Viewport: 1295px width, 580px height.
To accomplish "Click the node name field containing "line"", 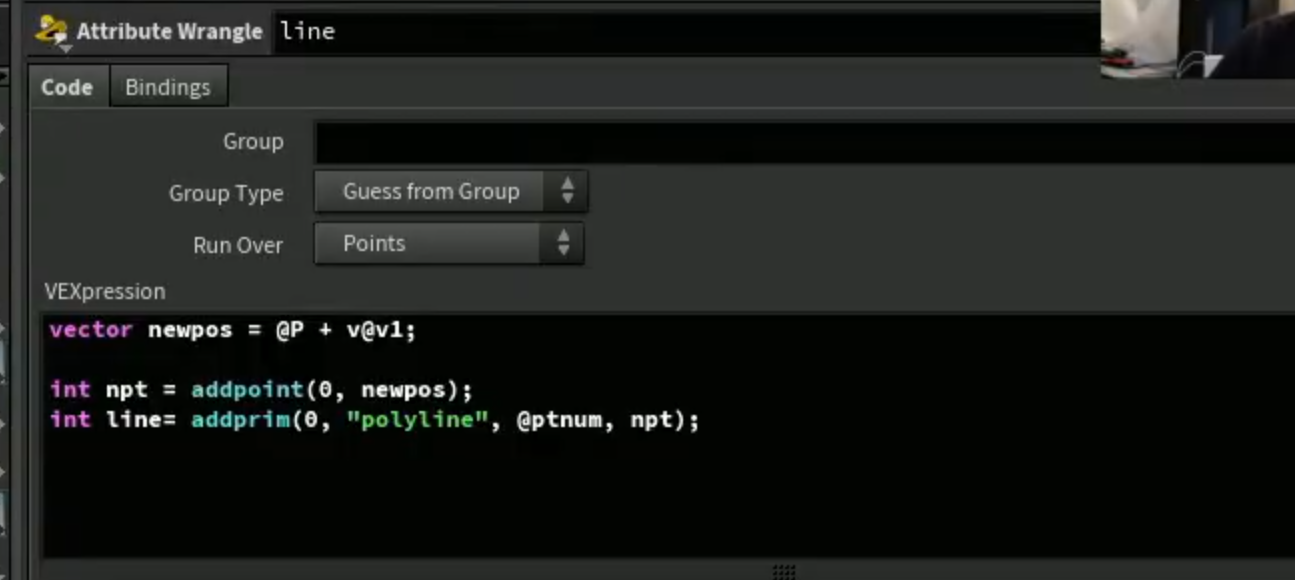I will click(x=685, y=32).
